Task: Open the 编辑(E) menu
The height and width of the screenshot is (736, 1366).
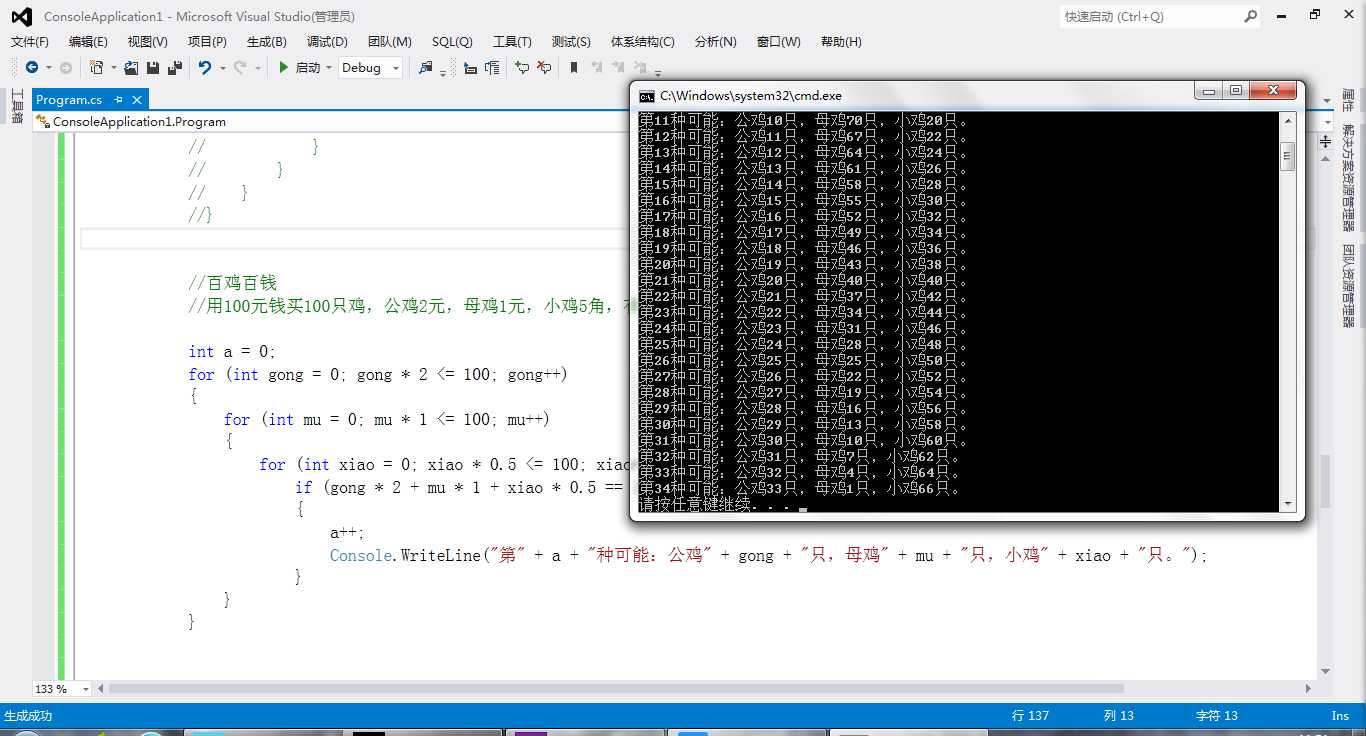Action: pyautogui.click(x=88, y=41)
